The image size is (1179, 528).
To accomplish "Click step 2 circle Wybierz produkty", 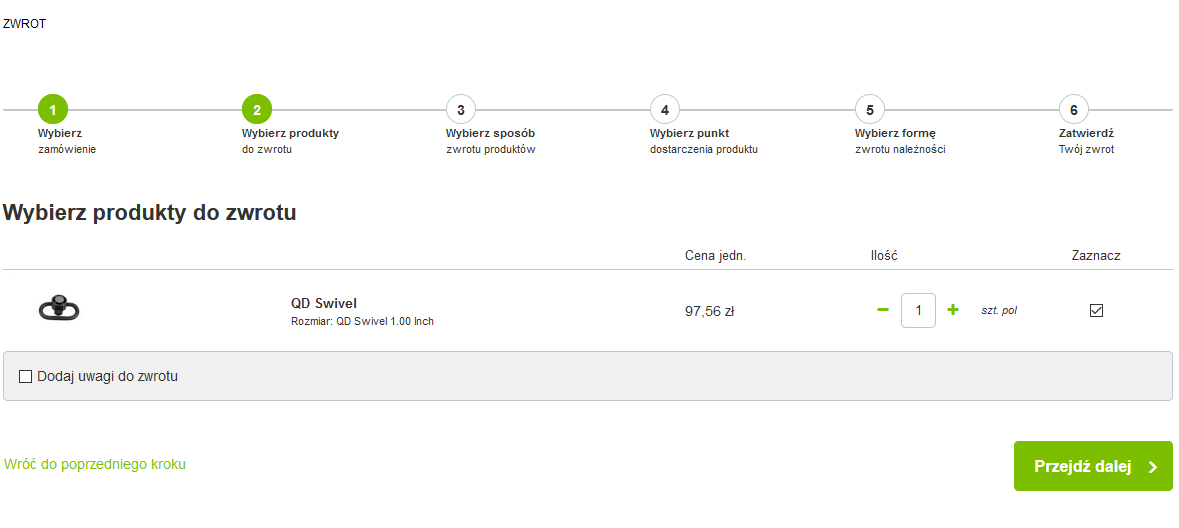I will (257, 109).
